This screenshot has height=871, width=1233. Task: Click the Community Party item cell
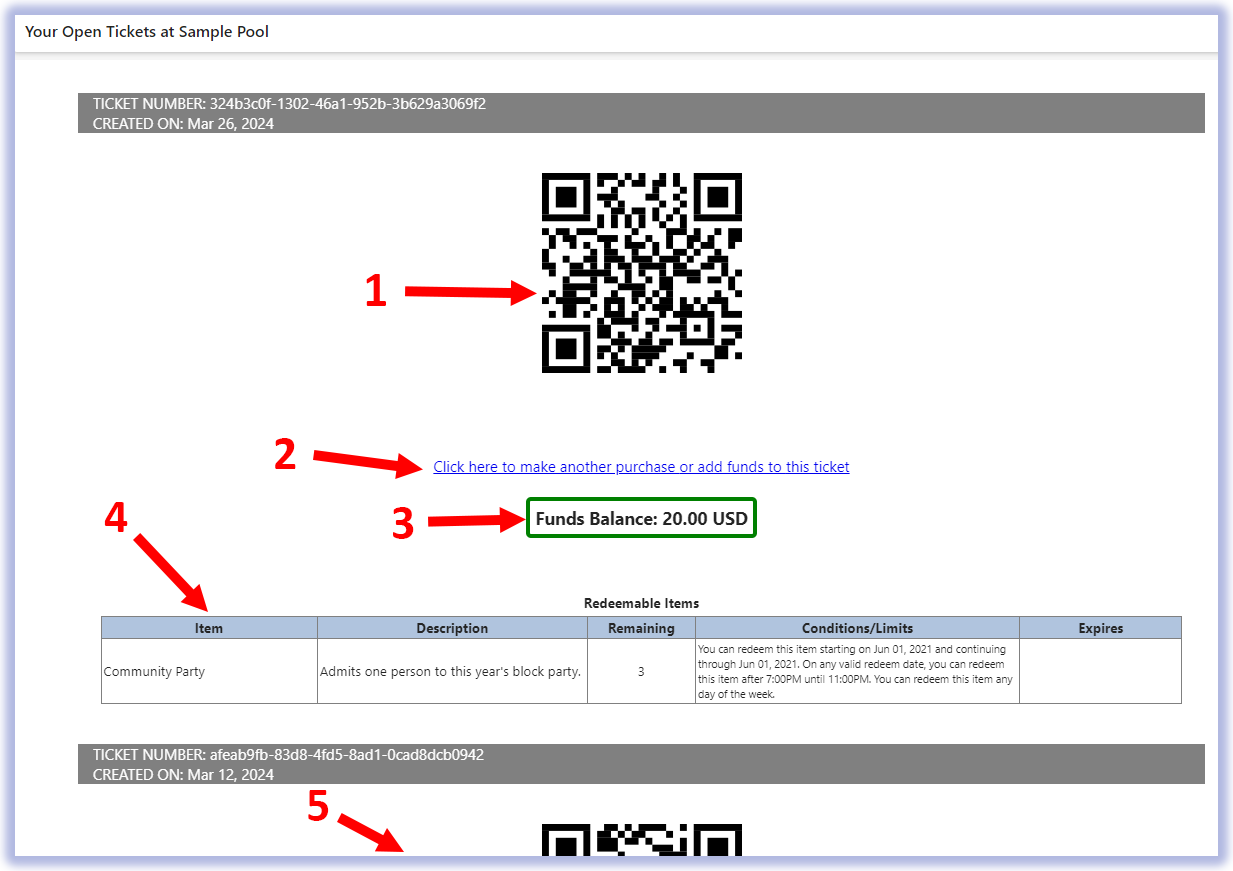(209, 671)
